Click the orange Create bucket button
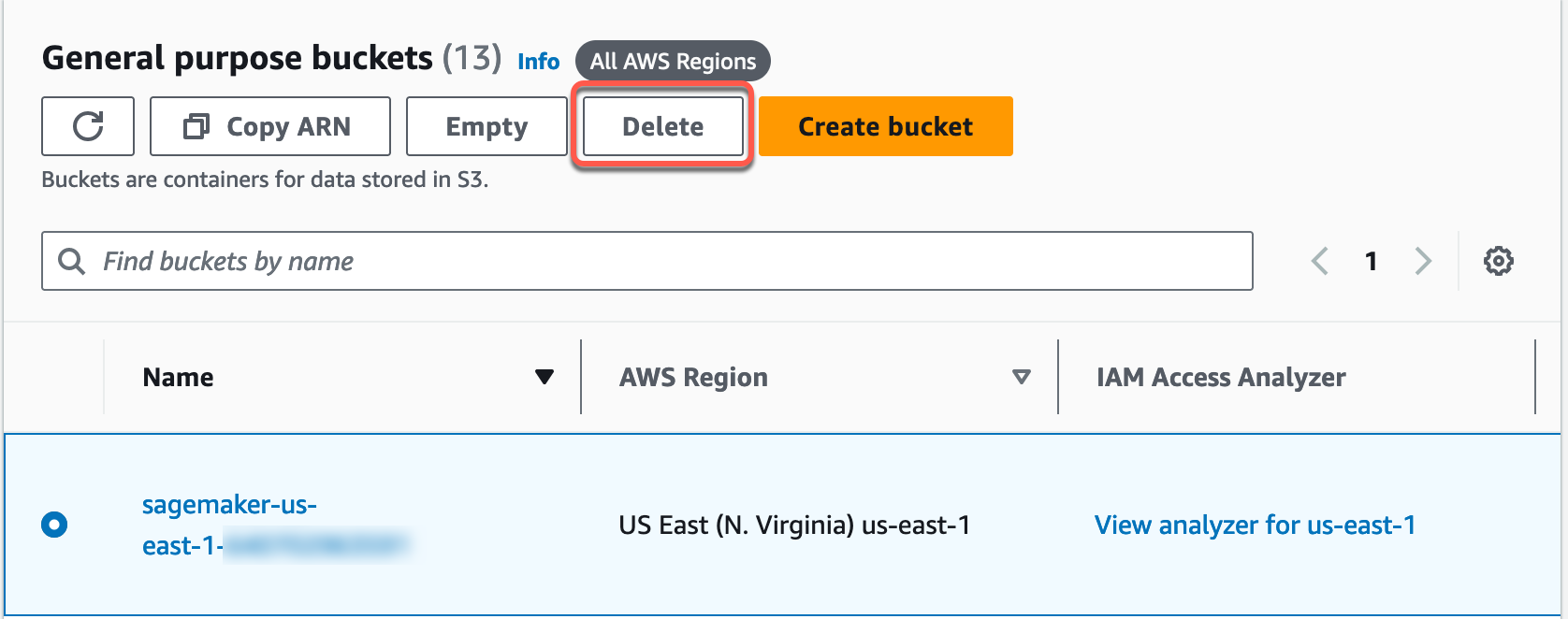The image size is (1568, 619). (885, 126)
